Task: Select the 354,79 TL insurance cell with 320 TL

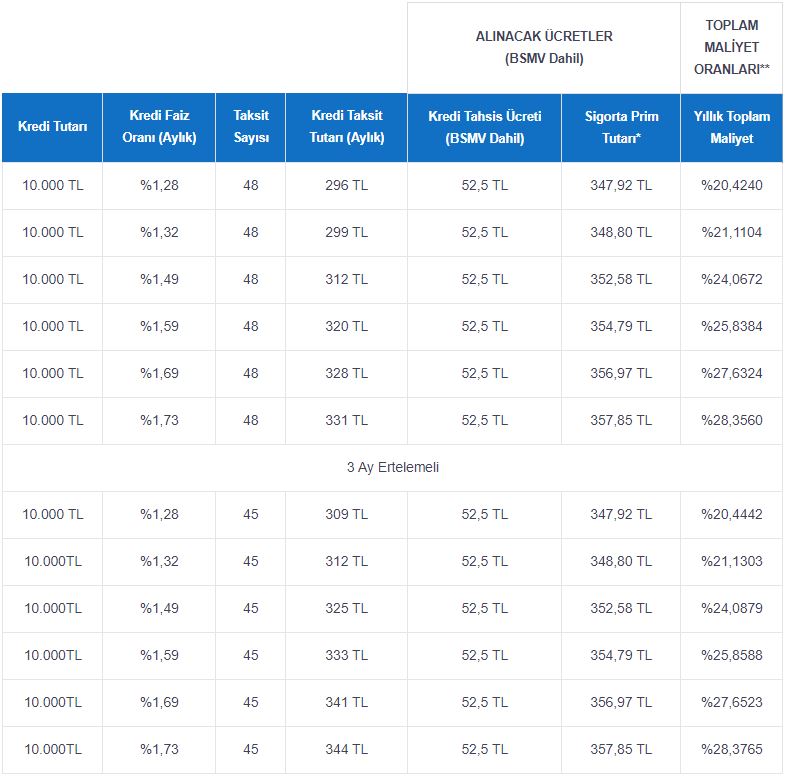Action: point(621,327)
